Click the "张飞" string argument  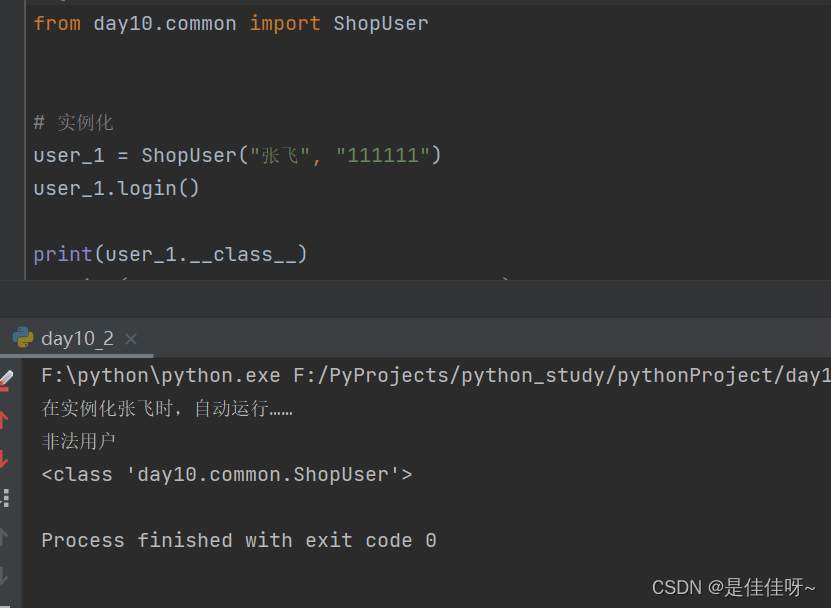coord(280,155)
